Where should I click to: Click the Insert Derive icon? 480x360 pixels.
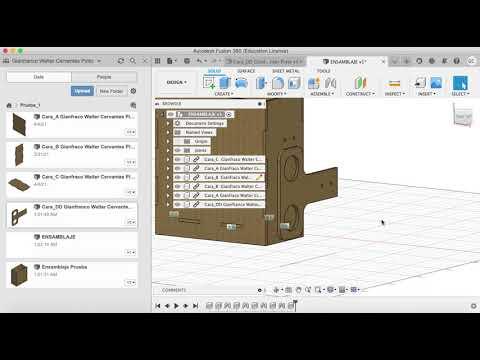(x=420, y=83)
